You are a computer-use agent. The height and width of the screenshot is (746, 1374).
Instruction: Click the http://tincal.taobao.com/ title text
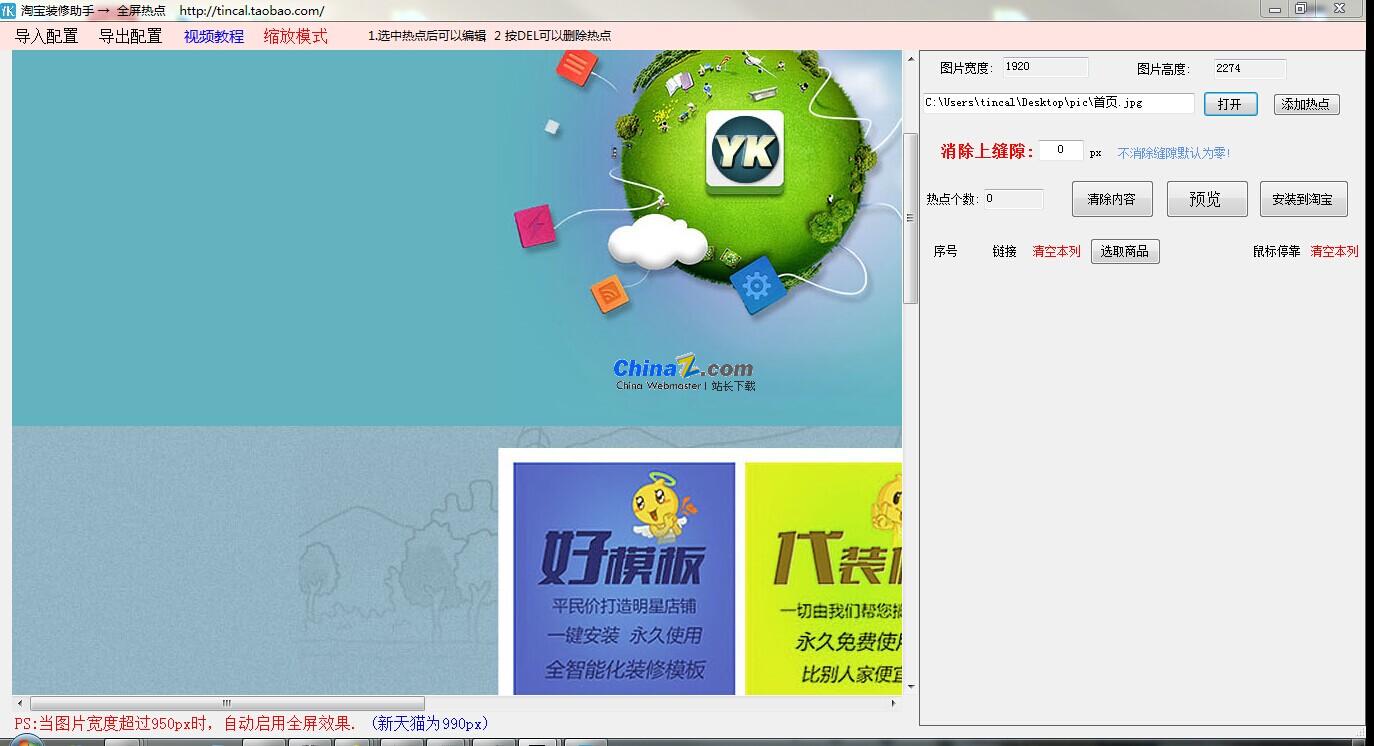coord(252,11)
